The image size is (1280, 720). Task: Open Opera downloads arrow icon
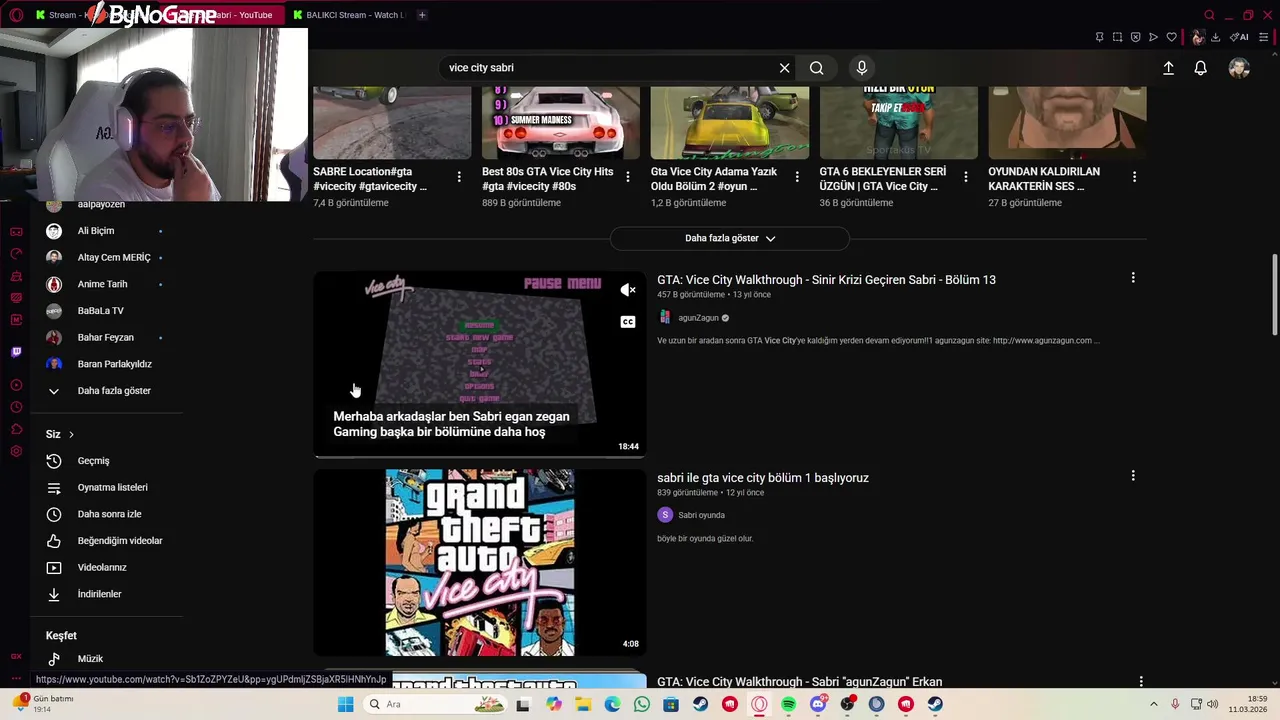(x=1215, y=37)
